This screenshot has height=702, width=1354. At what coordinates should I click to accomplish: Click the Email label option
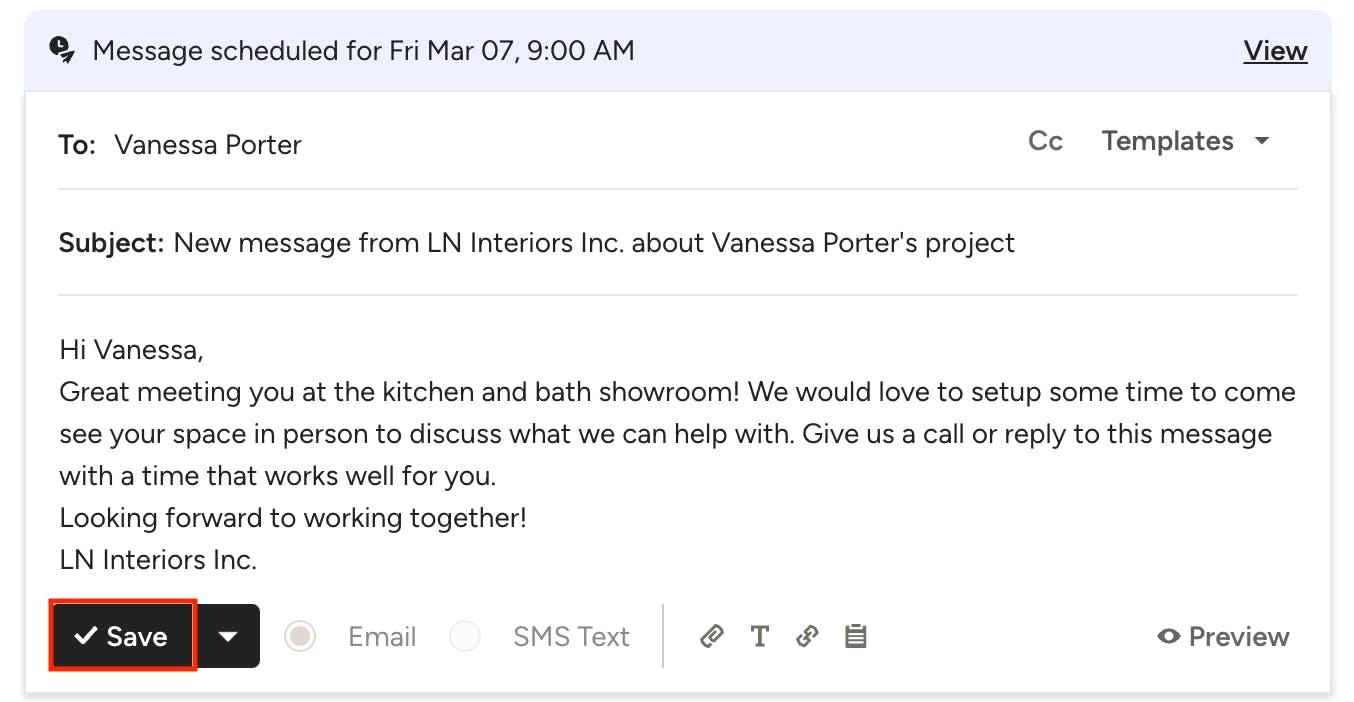coord(382,636)
